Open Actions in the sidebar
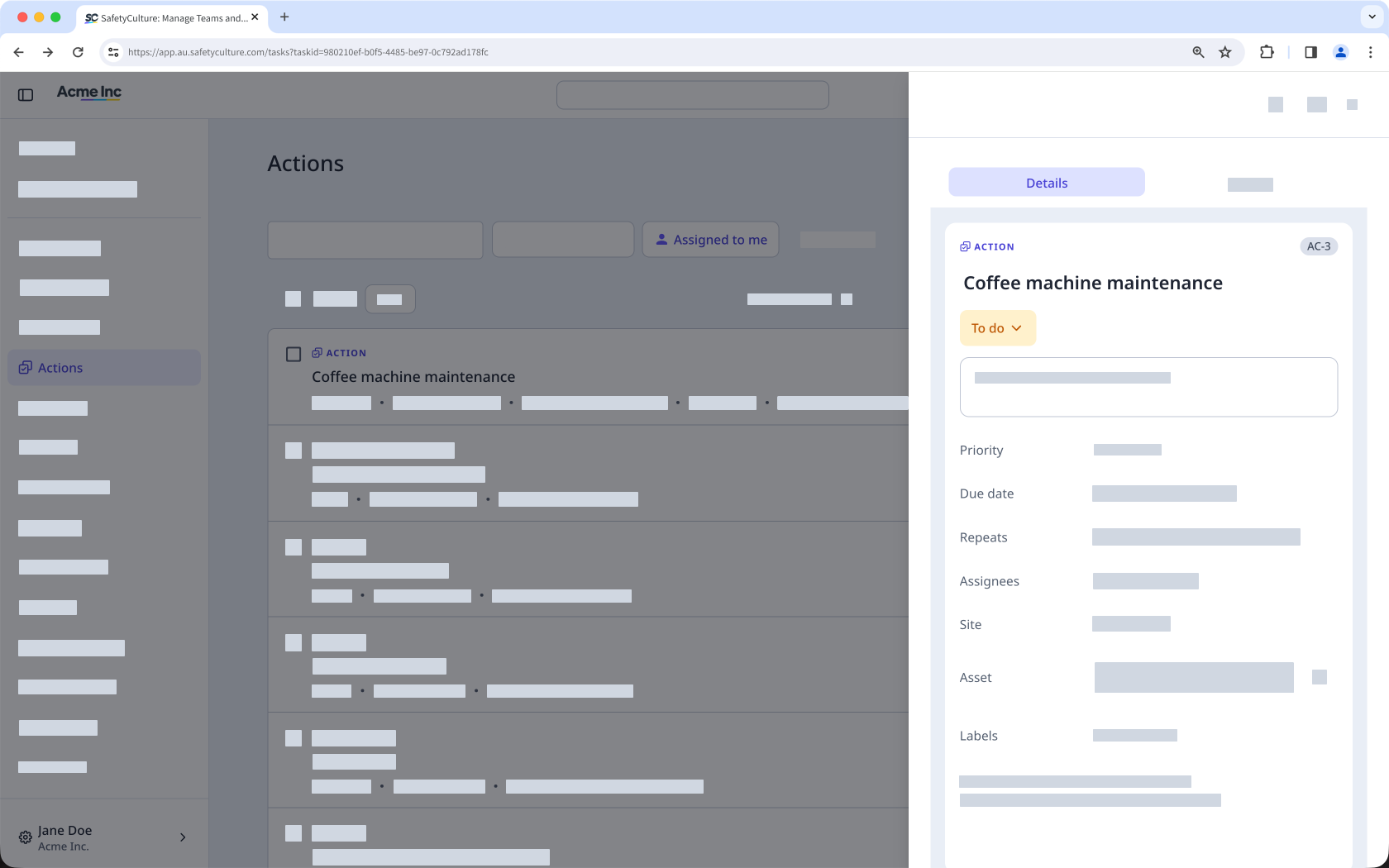Screen dimensions: 1389x868 (x=104, y=368)
